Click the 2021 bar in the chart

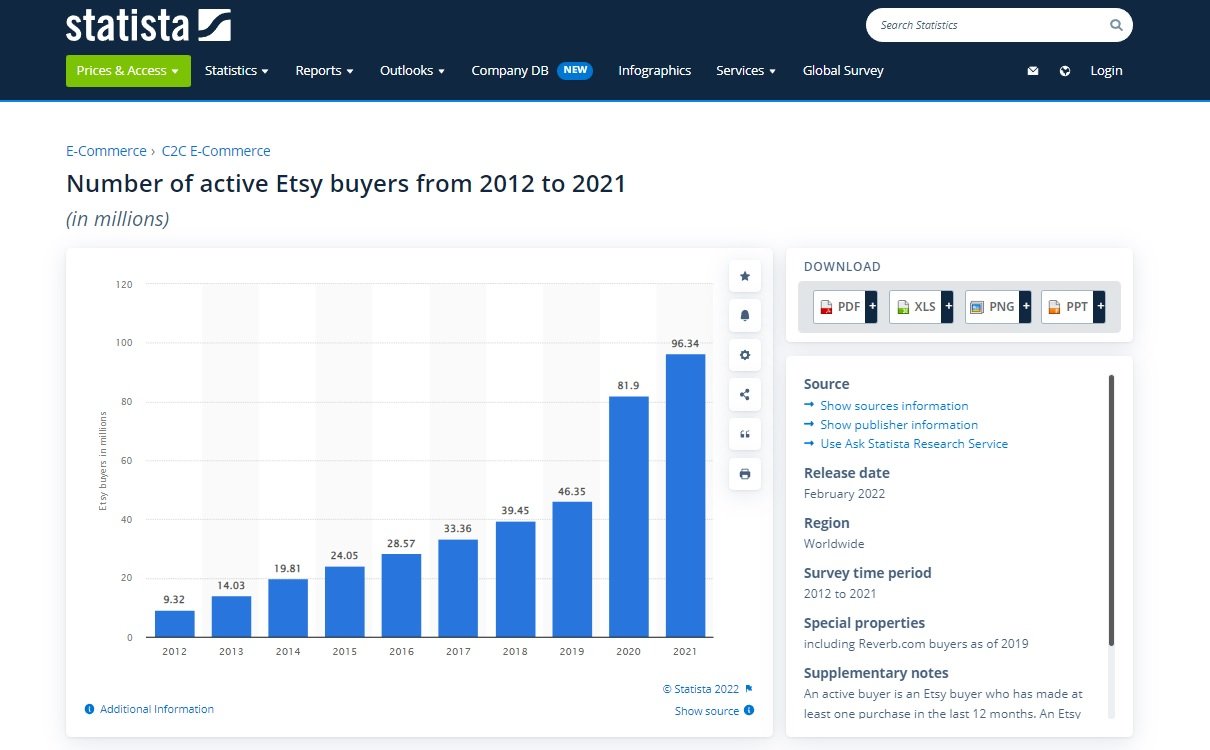click(x=685, y=496)
